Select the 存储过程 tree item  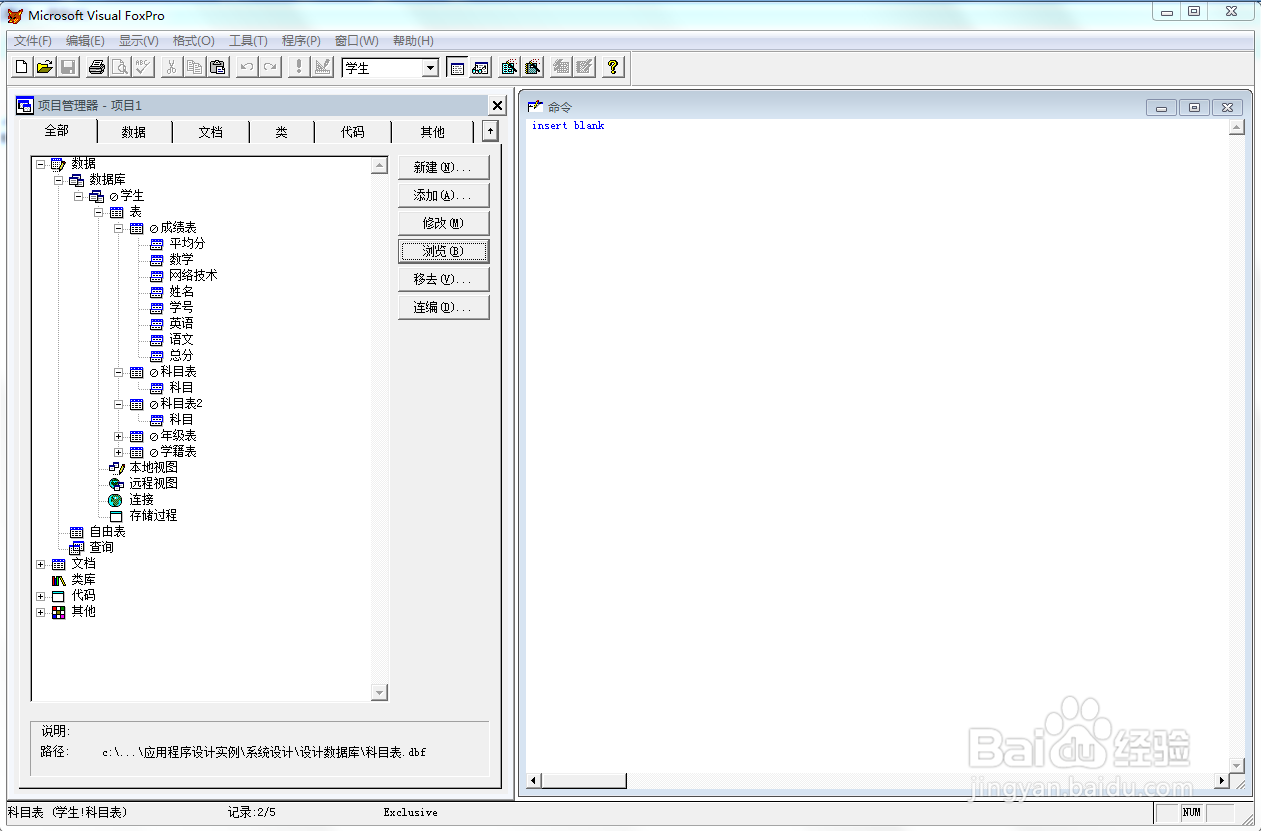(x=153, y=515)
